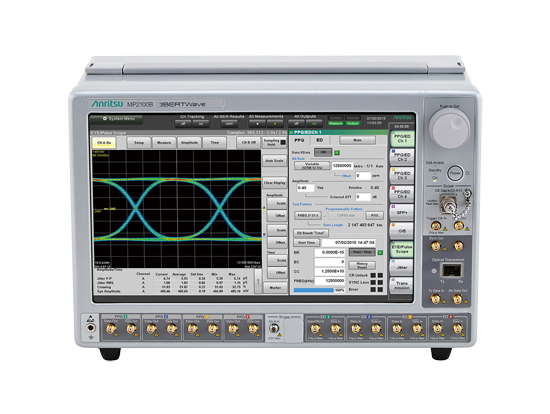Show the EYE/Pulse Scope panel
The image size is (550, 414).
402,249
